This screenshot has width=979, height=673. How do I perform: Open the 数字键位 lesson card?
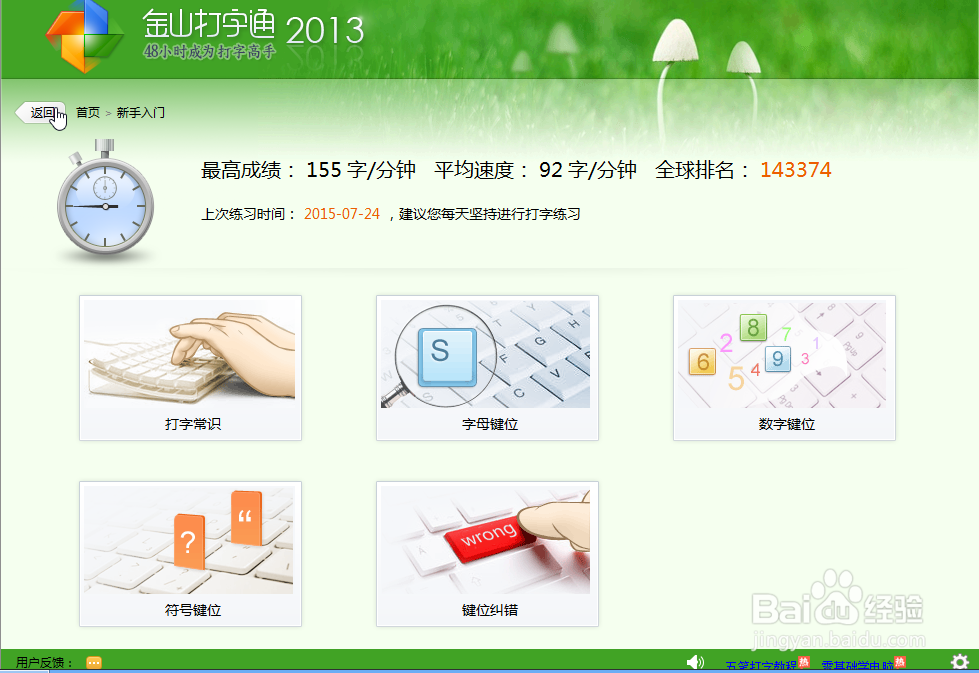[x=784, y=368]
